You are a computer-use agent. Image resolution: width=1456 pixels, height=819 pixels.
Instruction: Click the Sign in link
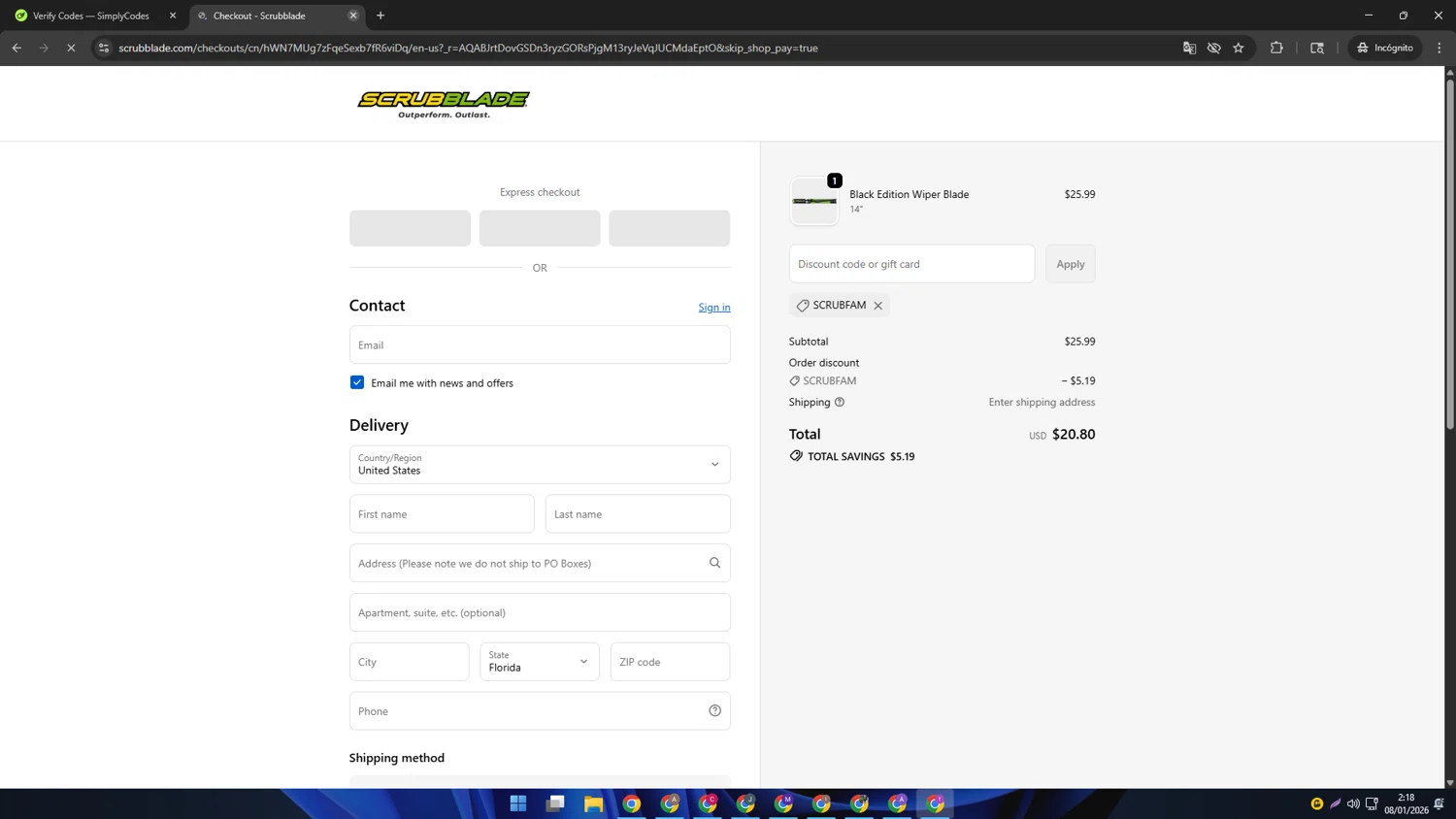coord(714,308)
